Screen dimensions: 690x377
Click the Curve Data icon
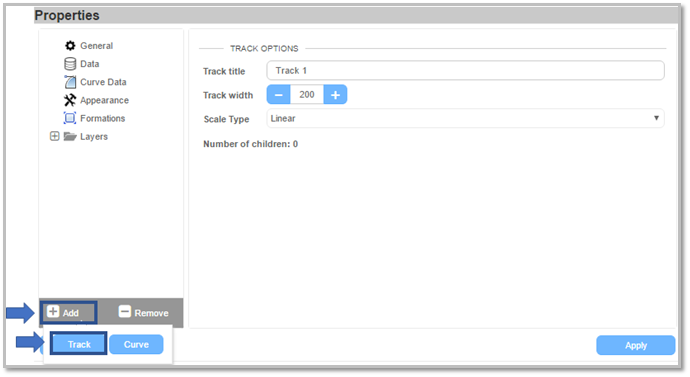coord(70,82)
